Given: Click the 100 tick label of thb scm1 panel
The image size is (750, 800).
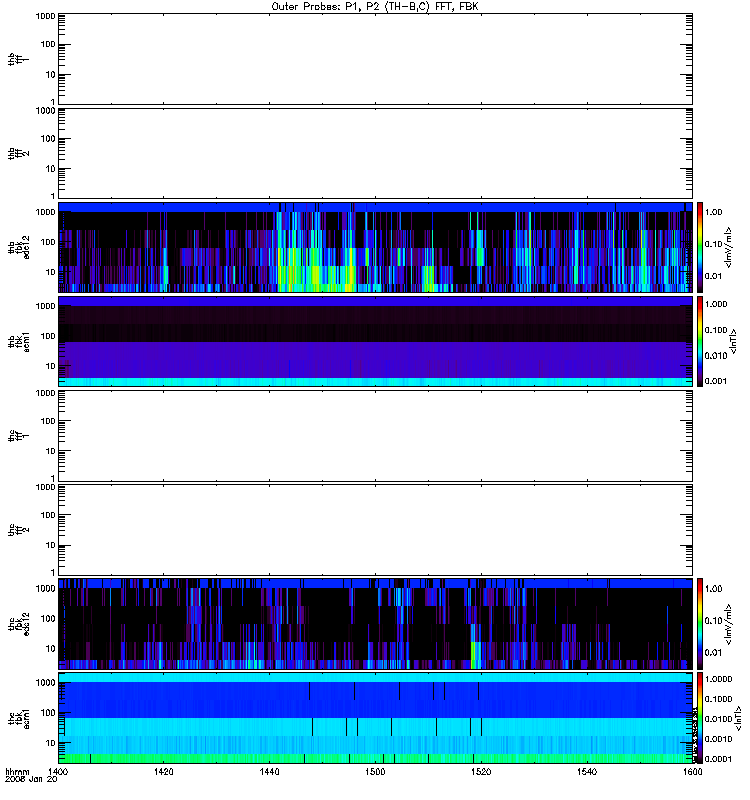Looking at the screenshot, I should [x=48, y=336].
